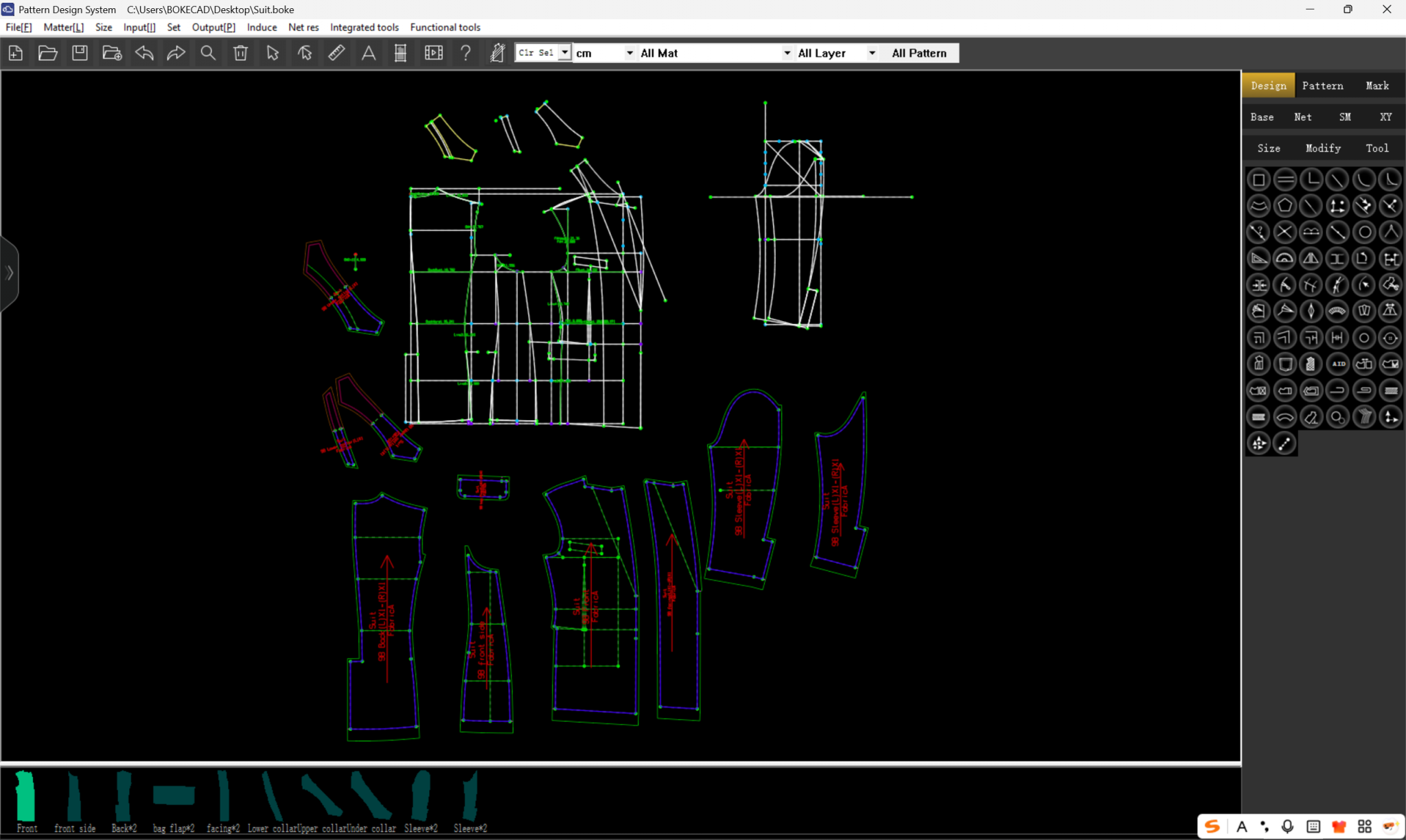This screenshot has height=840, width=1406.
Task: Select the Front piece thumbnail at the bottom
Action: coord(26,796)
